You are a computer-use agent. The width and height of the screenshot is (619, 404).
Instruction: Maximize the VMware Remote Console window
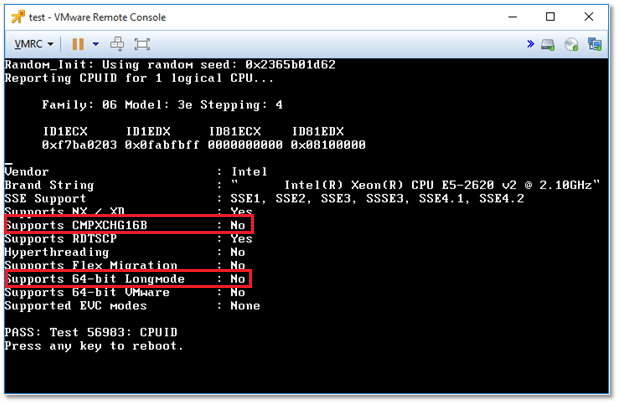click(550, 17)
